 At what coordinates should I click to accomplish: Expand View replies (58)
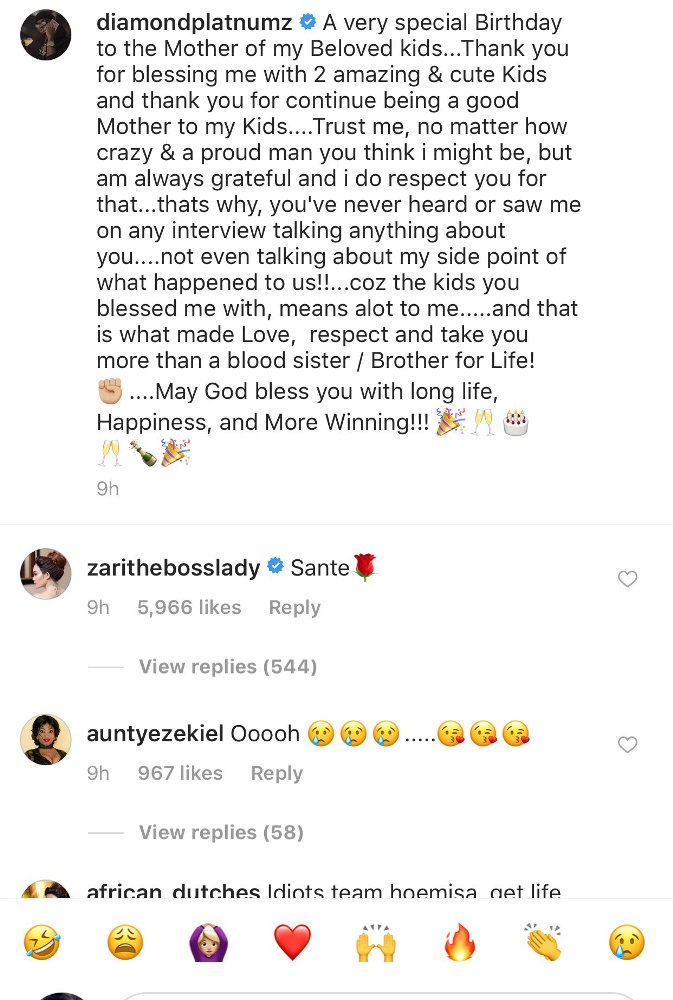click(221, 832)
